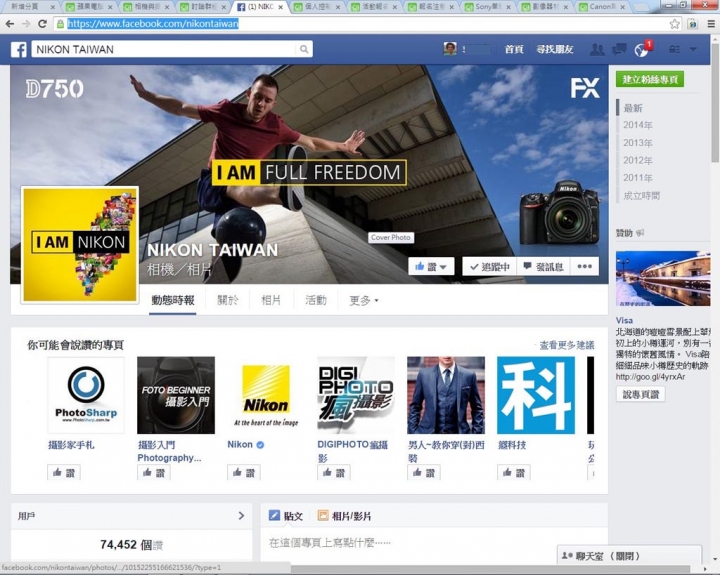The width and height of the screenshot is (720, 575).
Task: Open the 聊天室 chat bar
Action: pos(629,556)
